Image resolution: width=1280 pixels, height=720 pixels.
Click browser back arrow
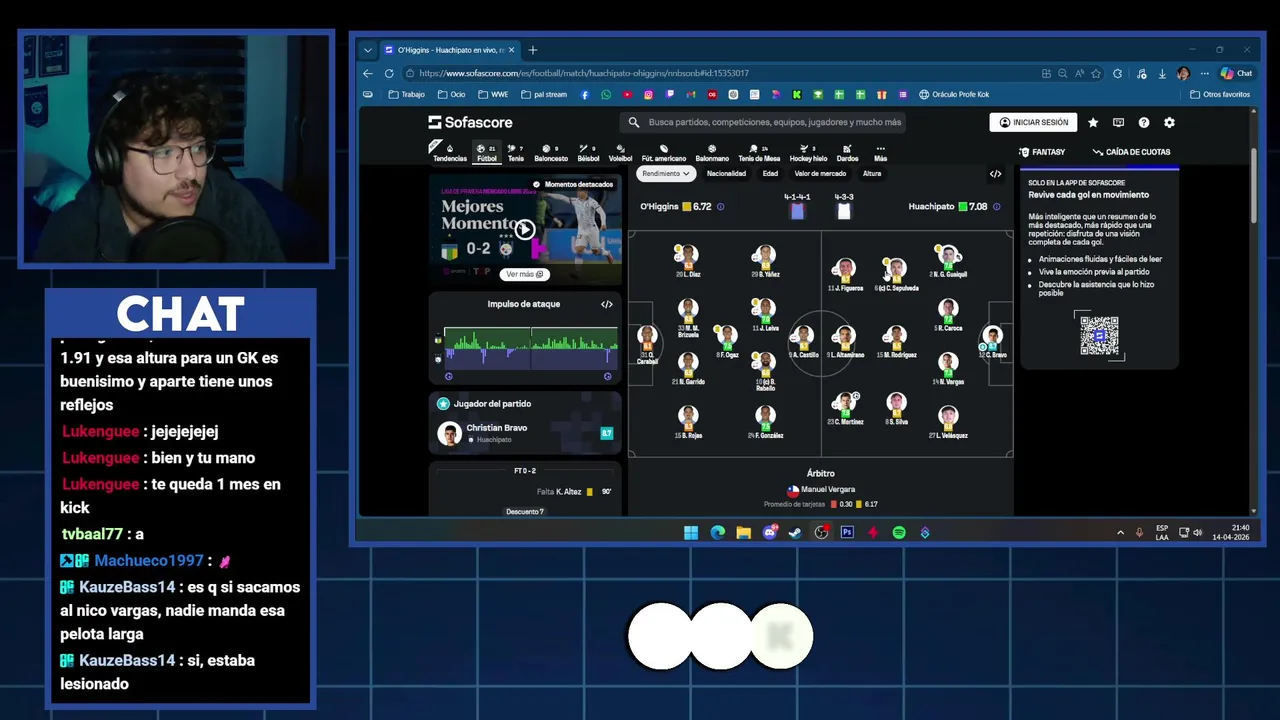[x=368, y=73]
